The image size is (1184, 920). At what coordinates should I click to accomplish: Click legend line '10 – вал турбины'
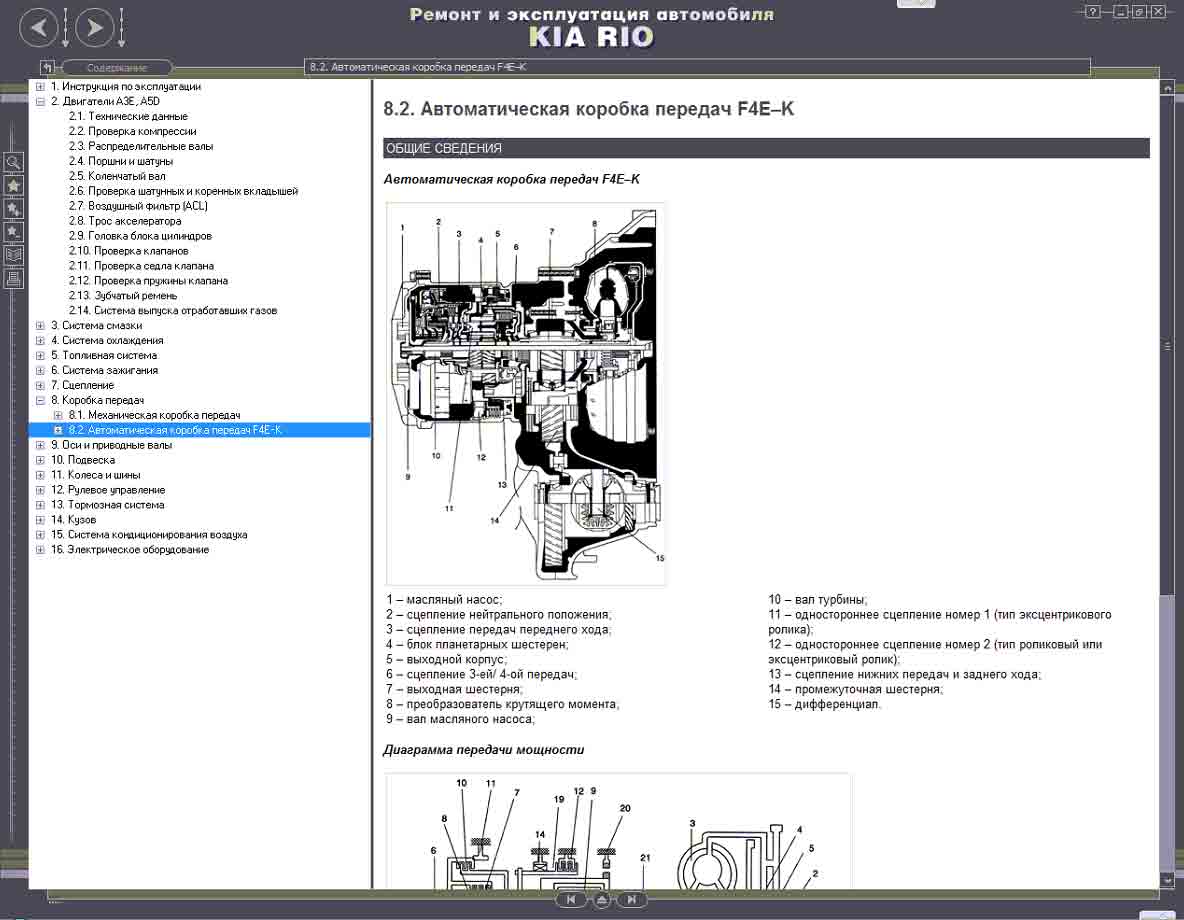818,600
